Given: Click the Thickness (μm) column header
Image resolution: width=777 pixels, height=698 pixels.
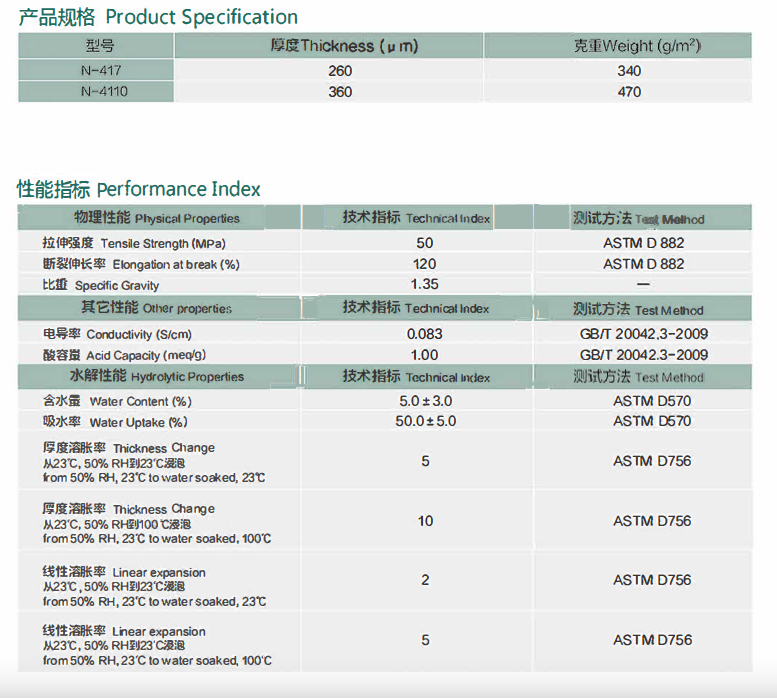Looking at the screenshot, I should pos(344,46).
